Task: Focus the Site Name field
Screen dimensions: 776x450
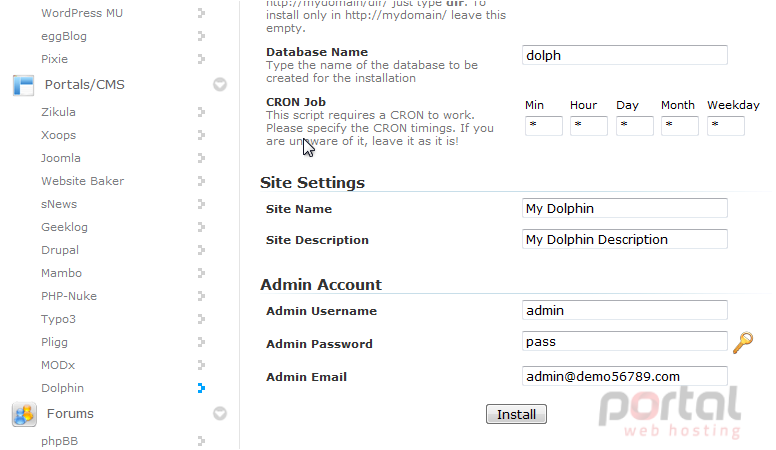Action: tap(625, 208)
